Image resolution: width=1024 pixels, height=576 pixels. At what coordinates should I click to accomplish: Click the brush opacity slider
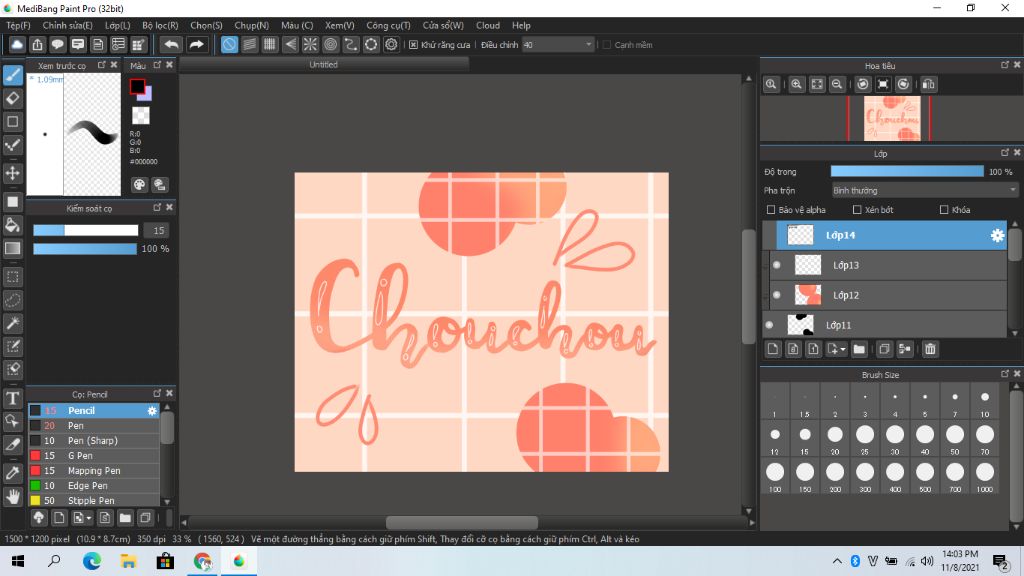85,249
